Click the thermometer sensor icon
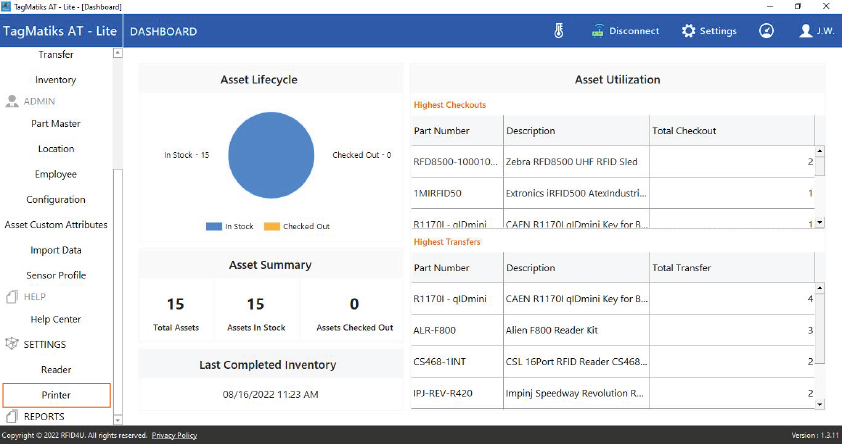This screenshot has width=842, height=444. (559, 31)
